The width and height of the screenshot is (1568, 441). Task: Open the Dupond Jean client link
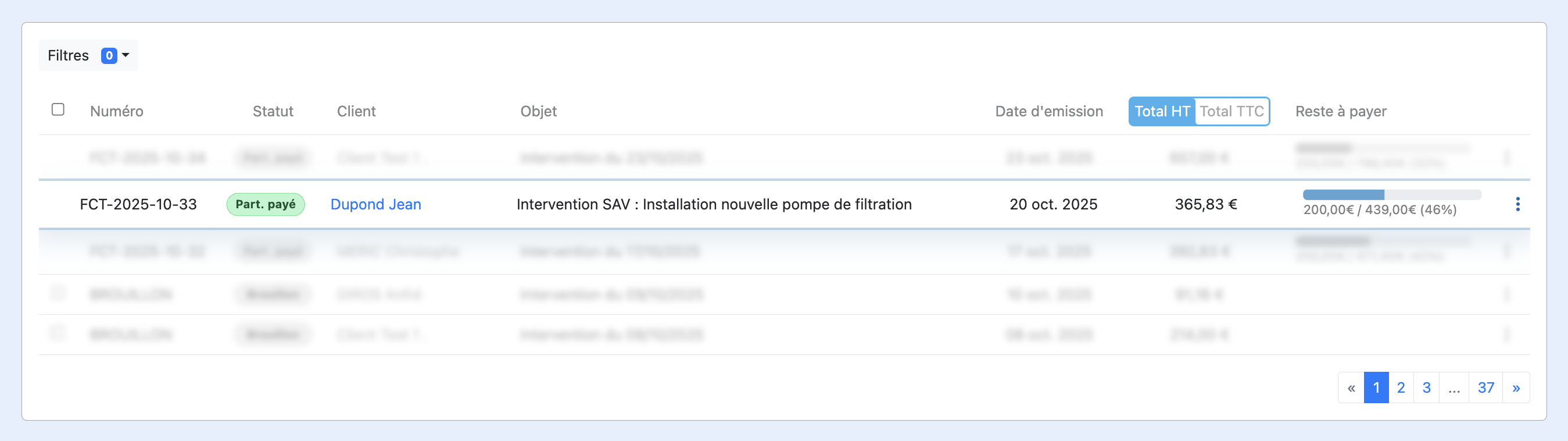(x=375, y=204)
